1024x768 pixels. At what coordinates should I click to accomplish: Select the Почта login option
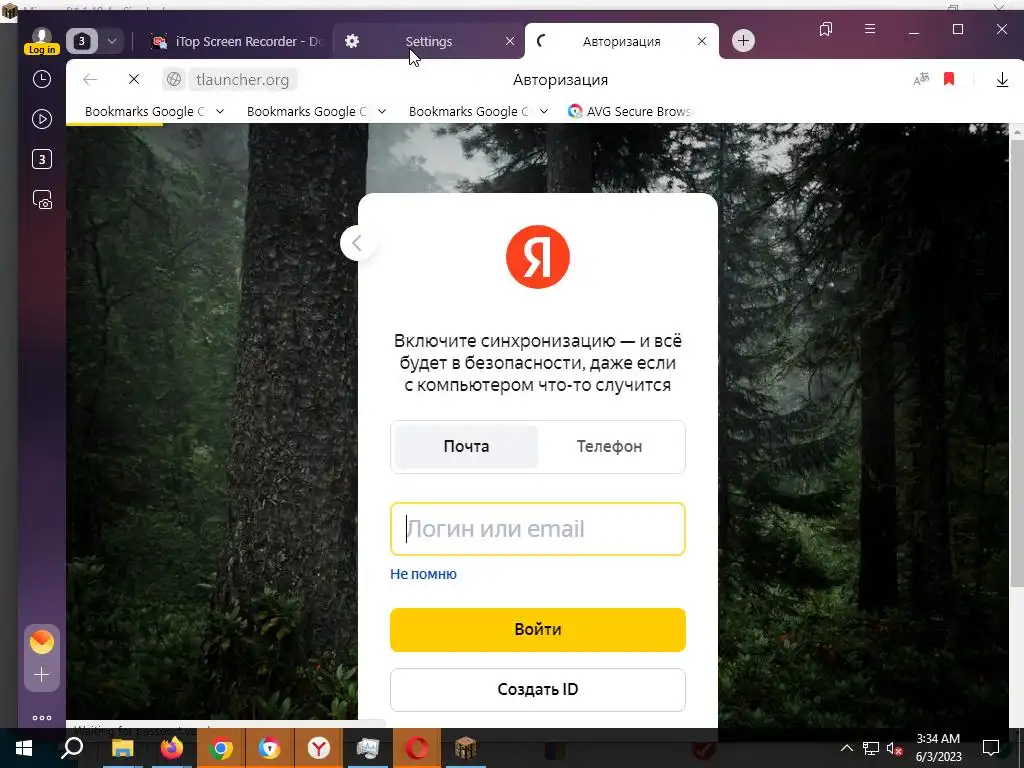point(466,447)
